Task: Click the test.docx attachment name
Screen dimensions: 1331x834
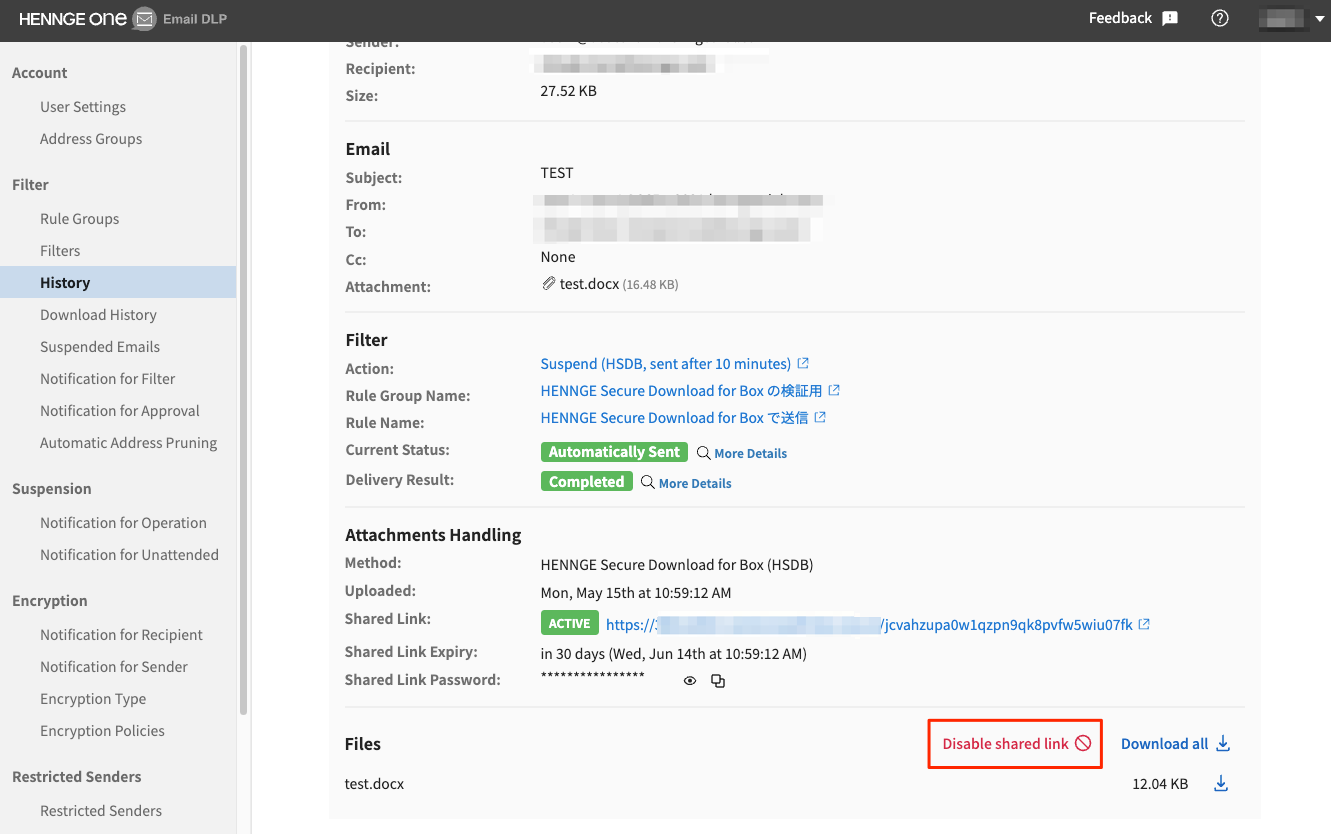Action: [590, 284]
